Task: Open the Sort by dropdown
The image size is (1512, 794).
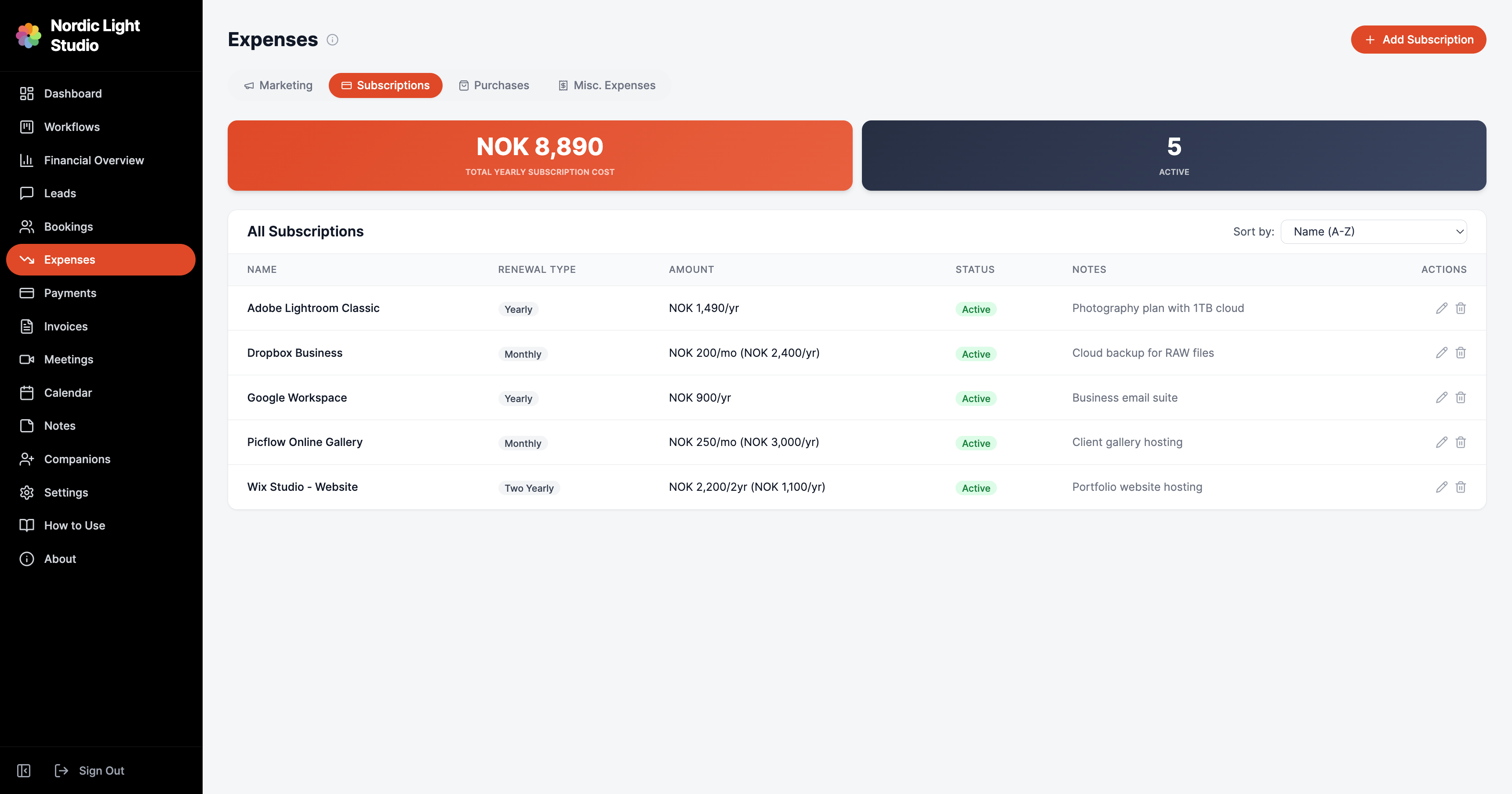Action: click(1373, 232)
